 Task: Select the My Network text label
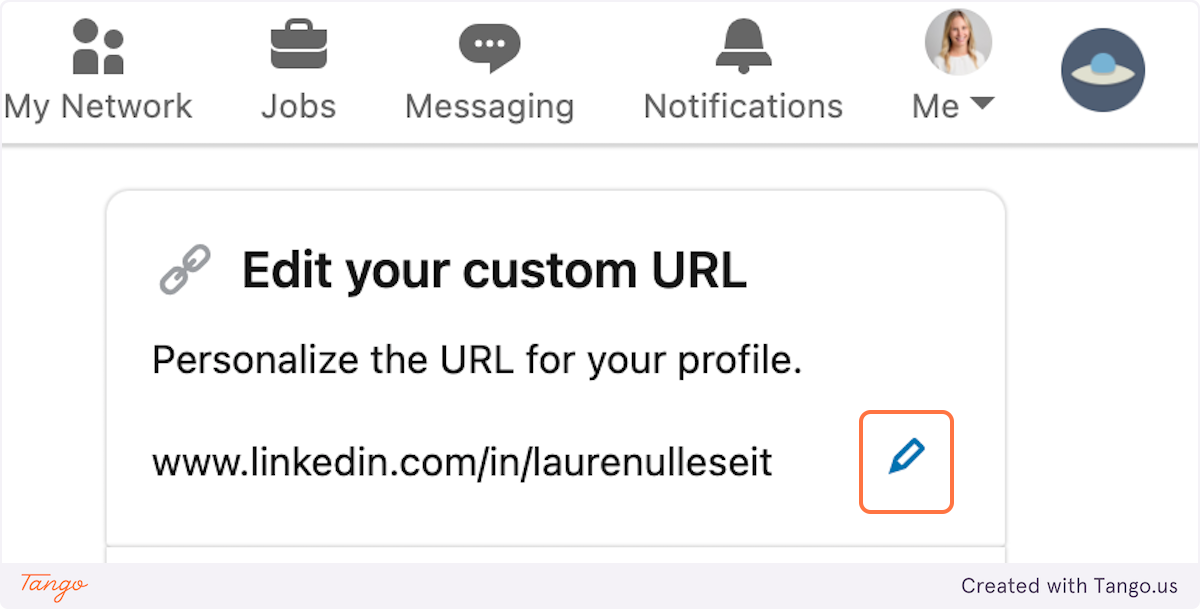[x=98, y=106]
